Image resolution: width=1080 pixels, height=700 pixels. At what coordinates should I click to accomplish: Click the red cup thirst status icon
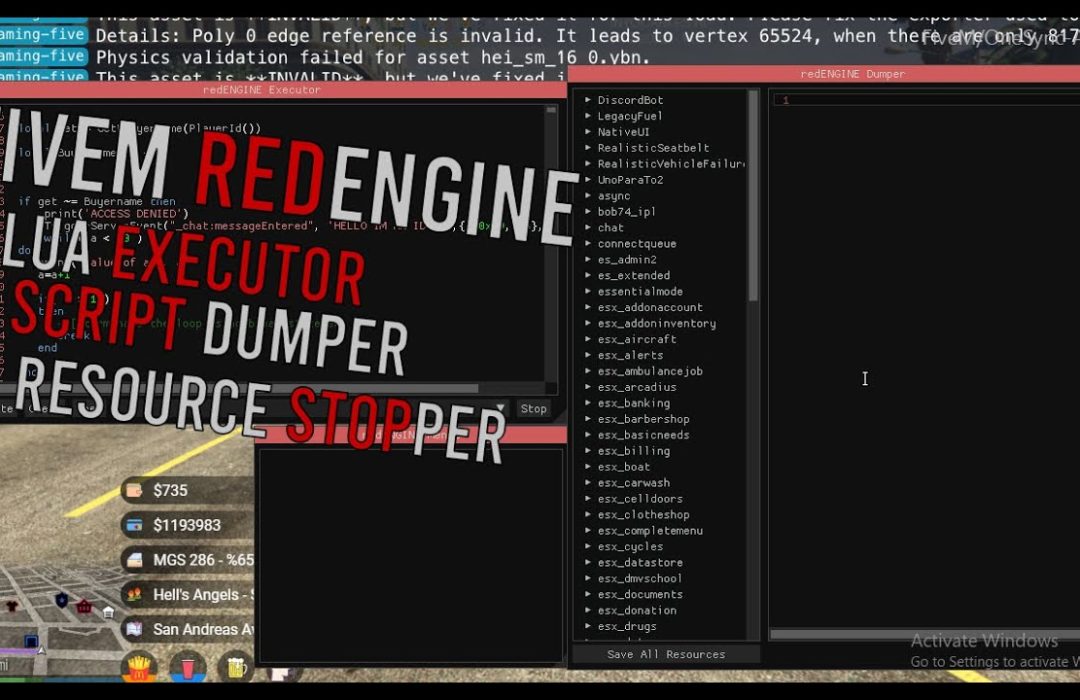[187, 668]
